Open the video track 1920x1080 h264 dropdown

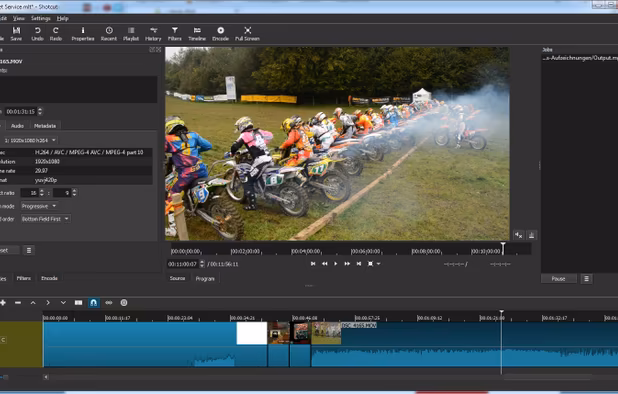pos(30,140)
